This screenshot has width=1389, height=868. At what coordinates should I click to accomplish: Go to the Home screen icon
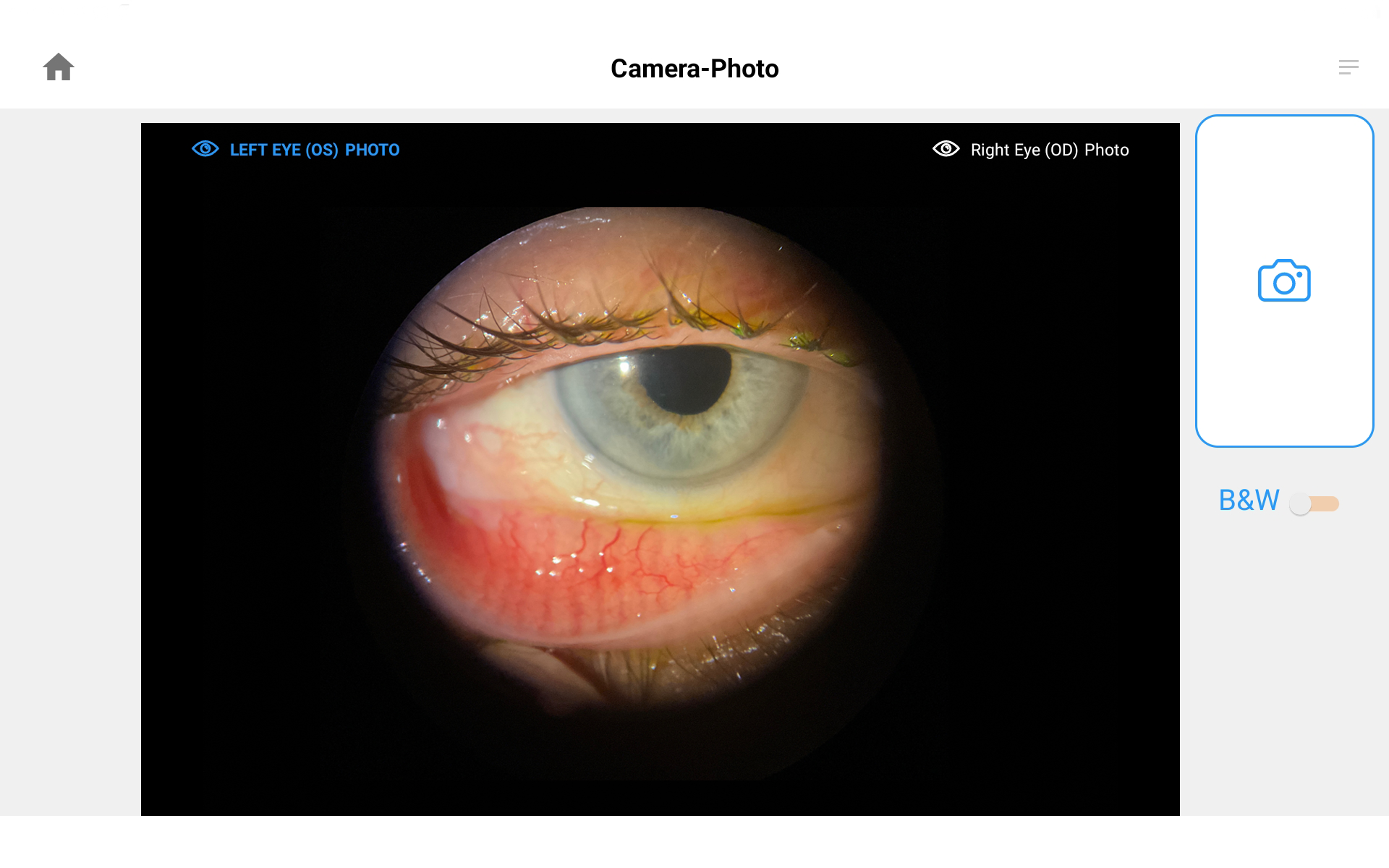pos(59,67)
